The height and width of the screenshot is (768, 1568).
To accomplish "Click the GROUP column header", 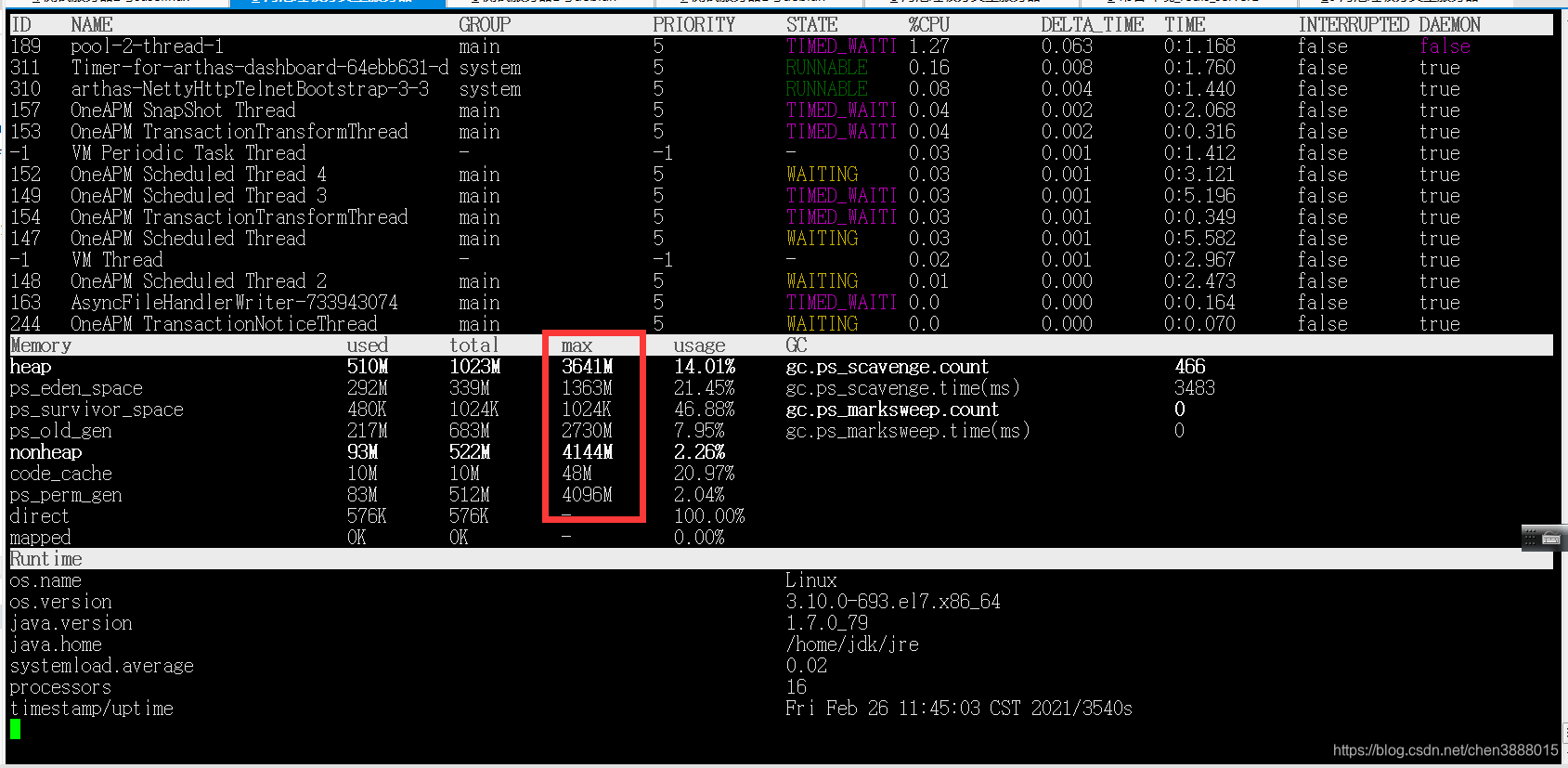I will click(485, 25).
